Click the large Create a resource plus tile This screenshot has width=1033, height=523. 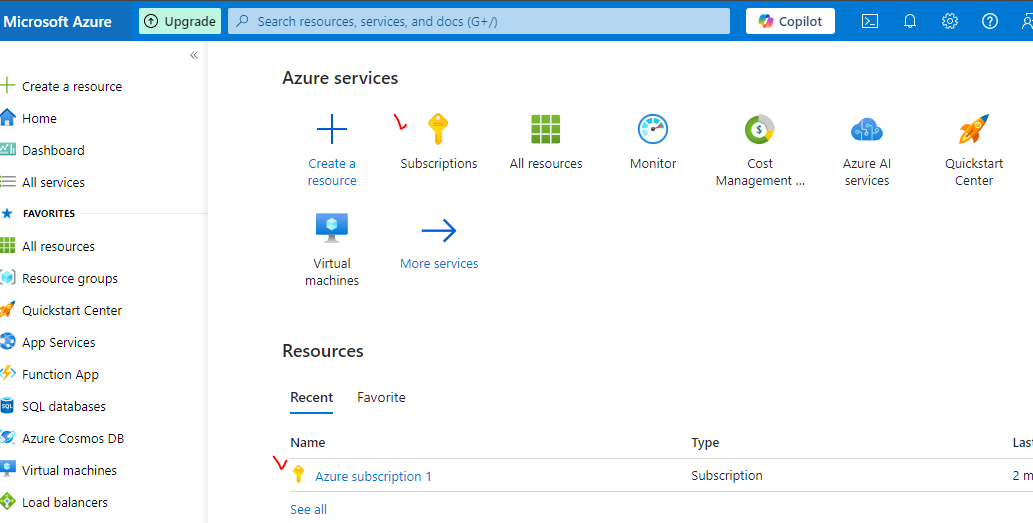coord(331,128)
